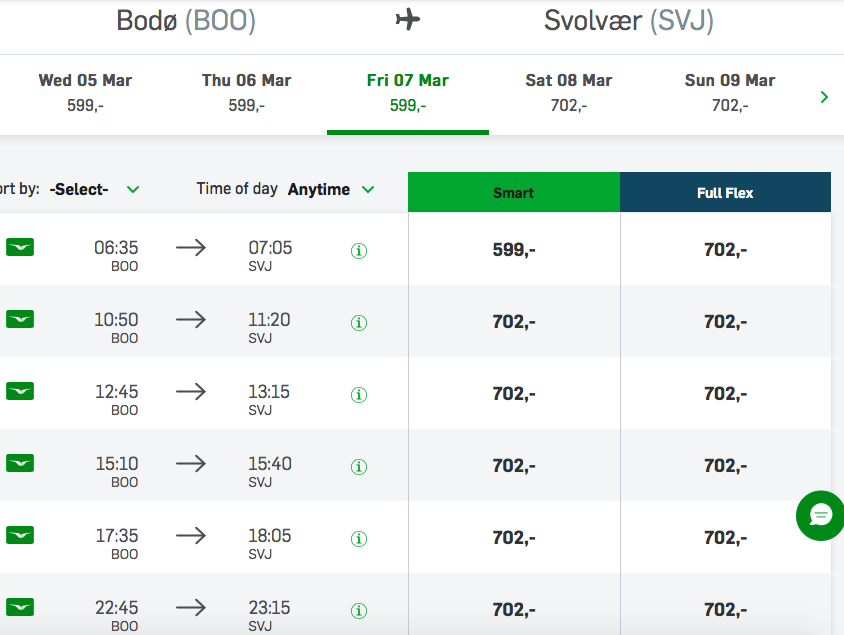Click info icon for 17:35 flight

359,539
